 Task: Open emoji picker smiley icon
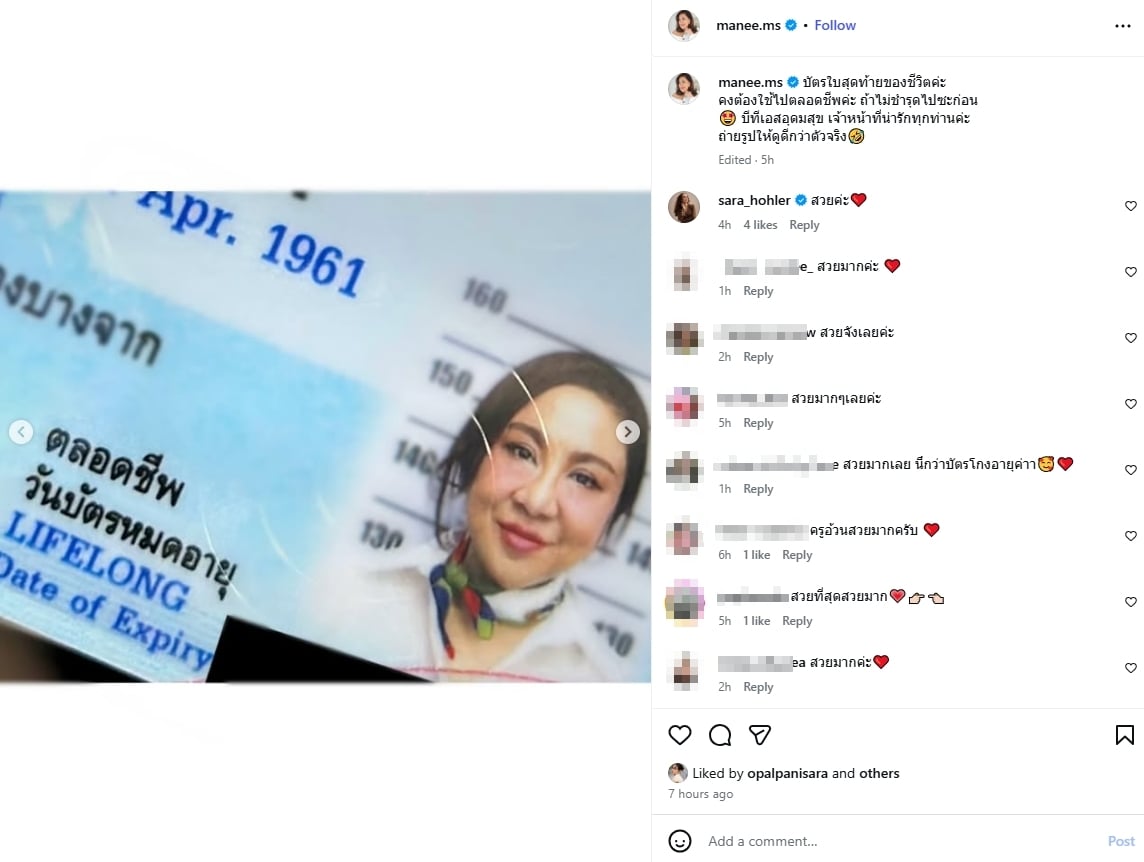coord(679,841)
